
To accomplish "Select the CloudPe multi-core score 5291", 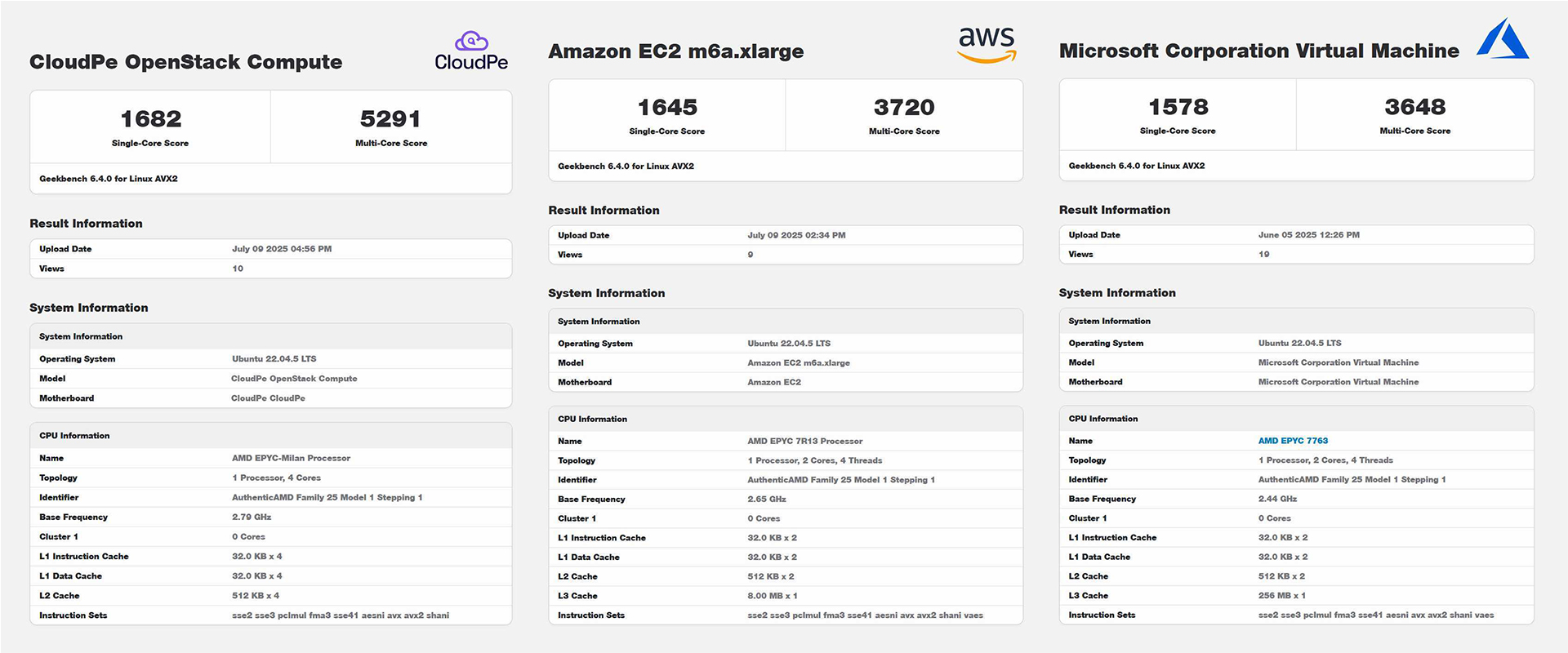I will pos(390,119).
